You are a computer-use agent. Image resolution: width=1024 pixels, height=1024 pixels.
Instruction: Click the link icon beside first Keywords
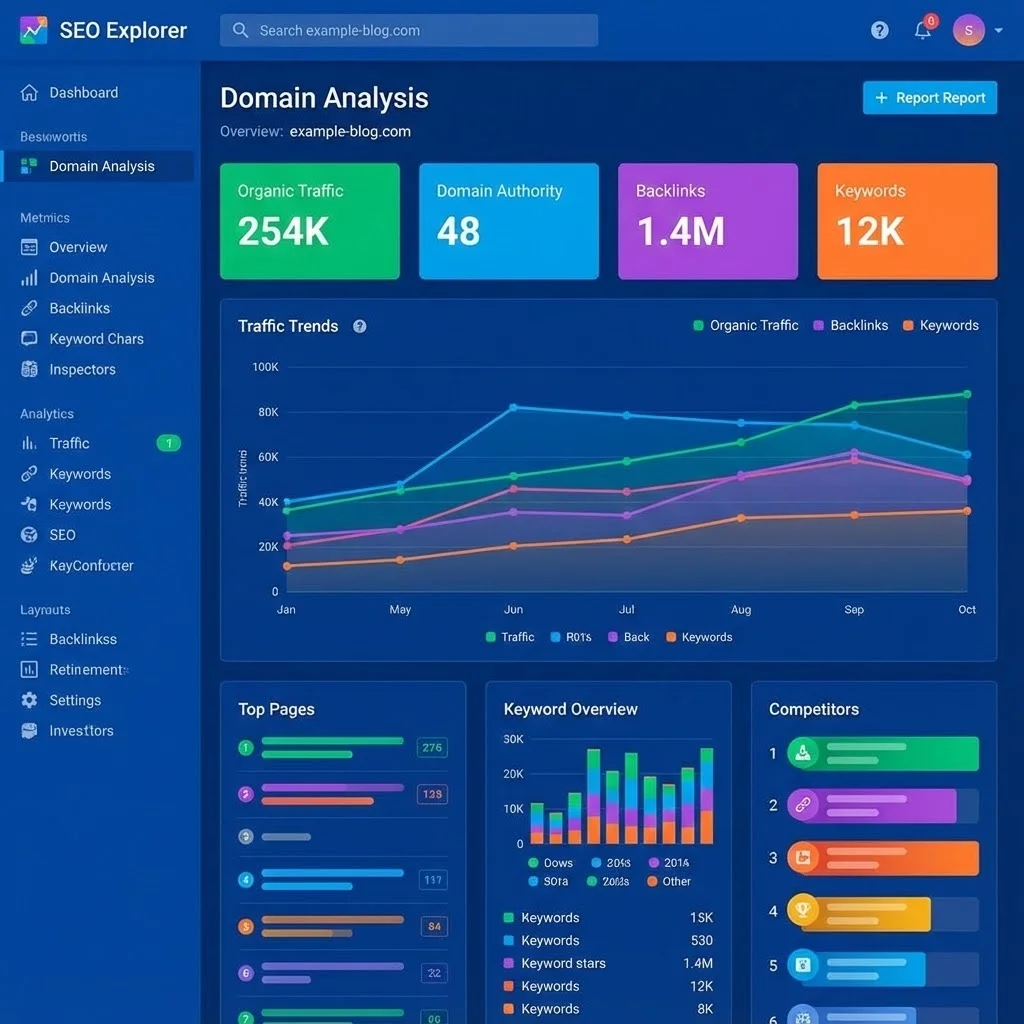pyautogui.click(x=29, y=473)
